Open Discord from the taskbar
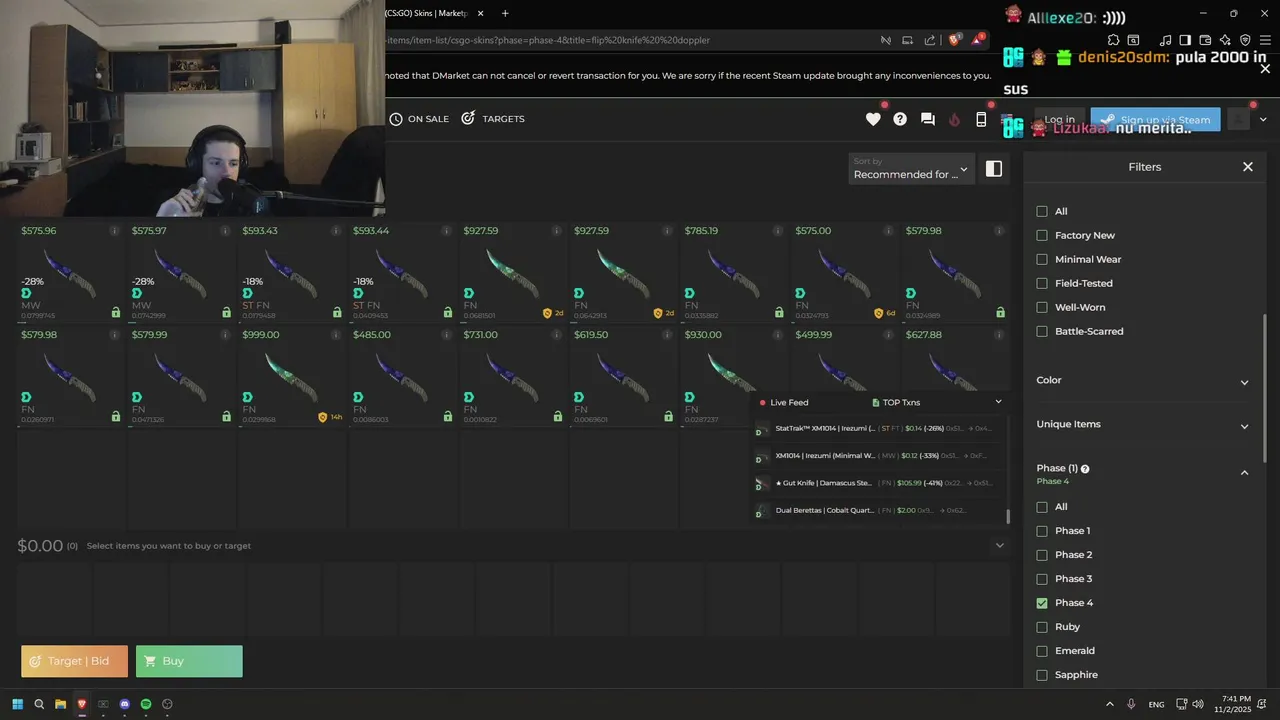The height and width of the screenshot is (720, 1280). (x=125, y=704)
